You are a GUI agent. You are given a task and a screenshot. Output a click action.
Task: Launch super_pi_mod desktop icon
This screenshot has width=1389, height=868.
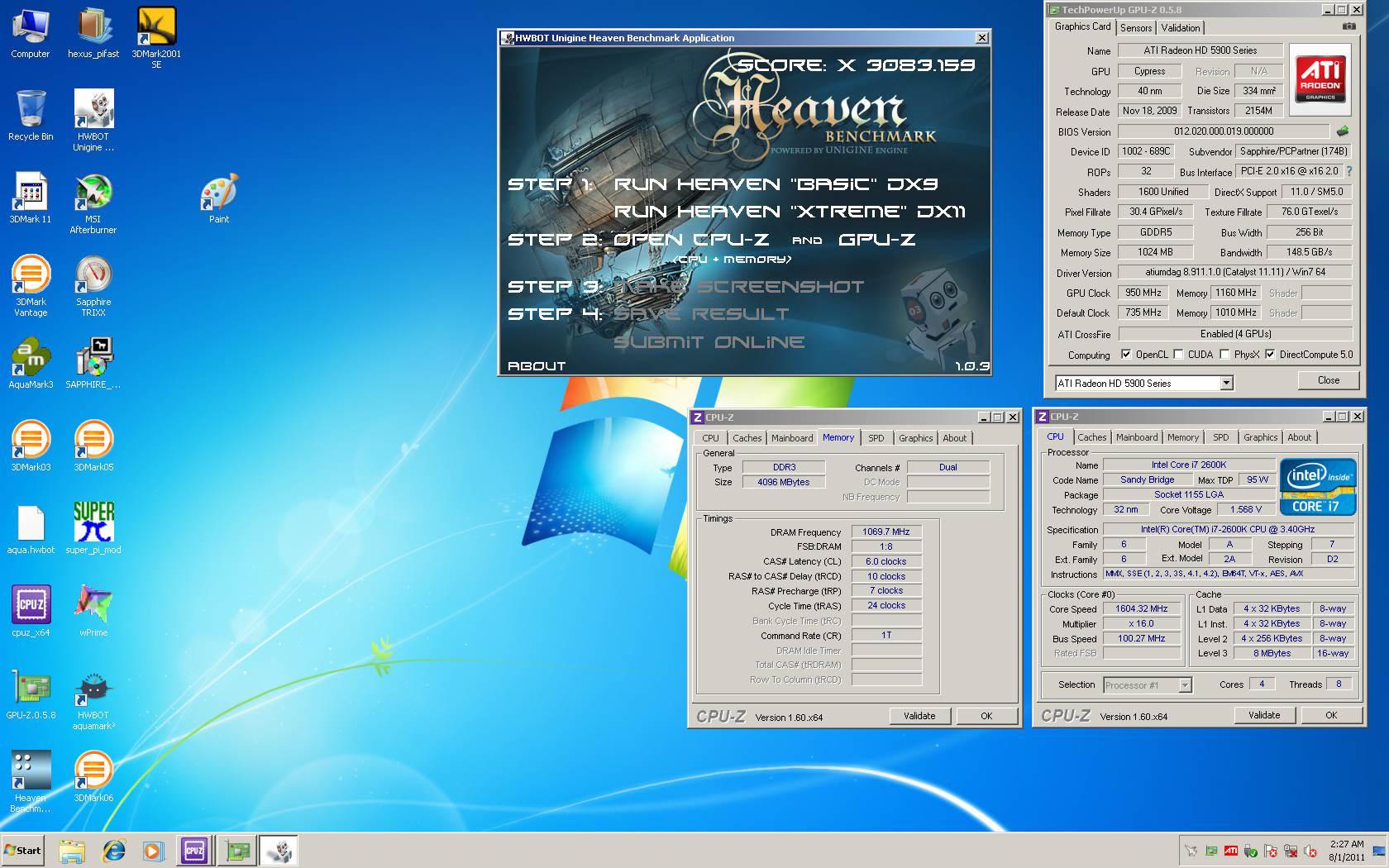tap(93, 529)
